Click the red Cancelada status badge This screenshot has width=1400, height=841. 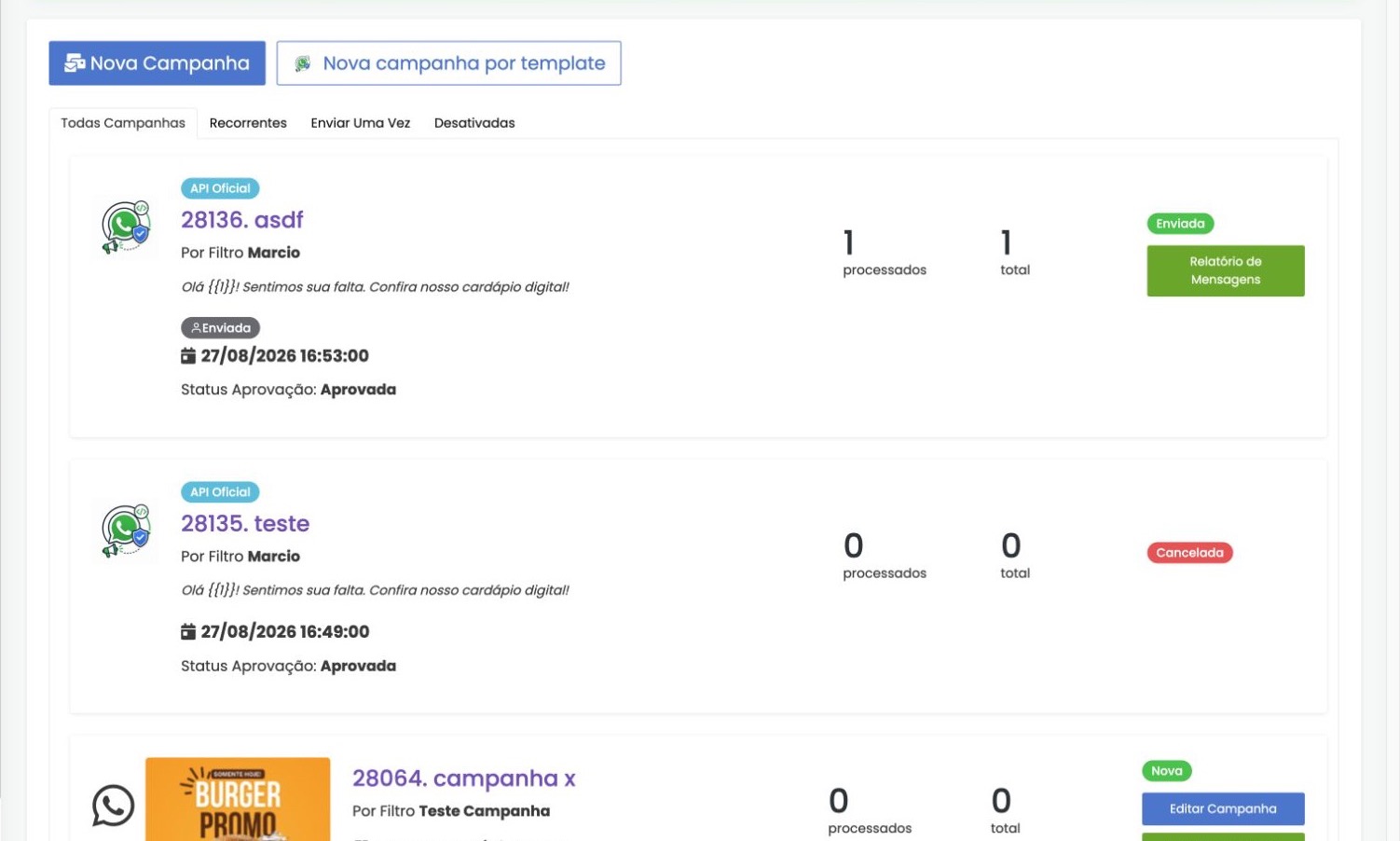coord(1189,553)
